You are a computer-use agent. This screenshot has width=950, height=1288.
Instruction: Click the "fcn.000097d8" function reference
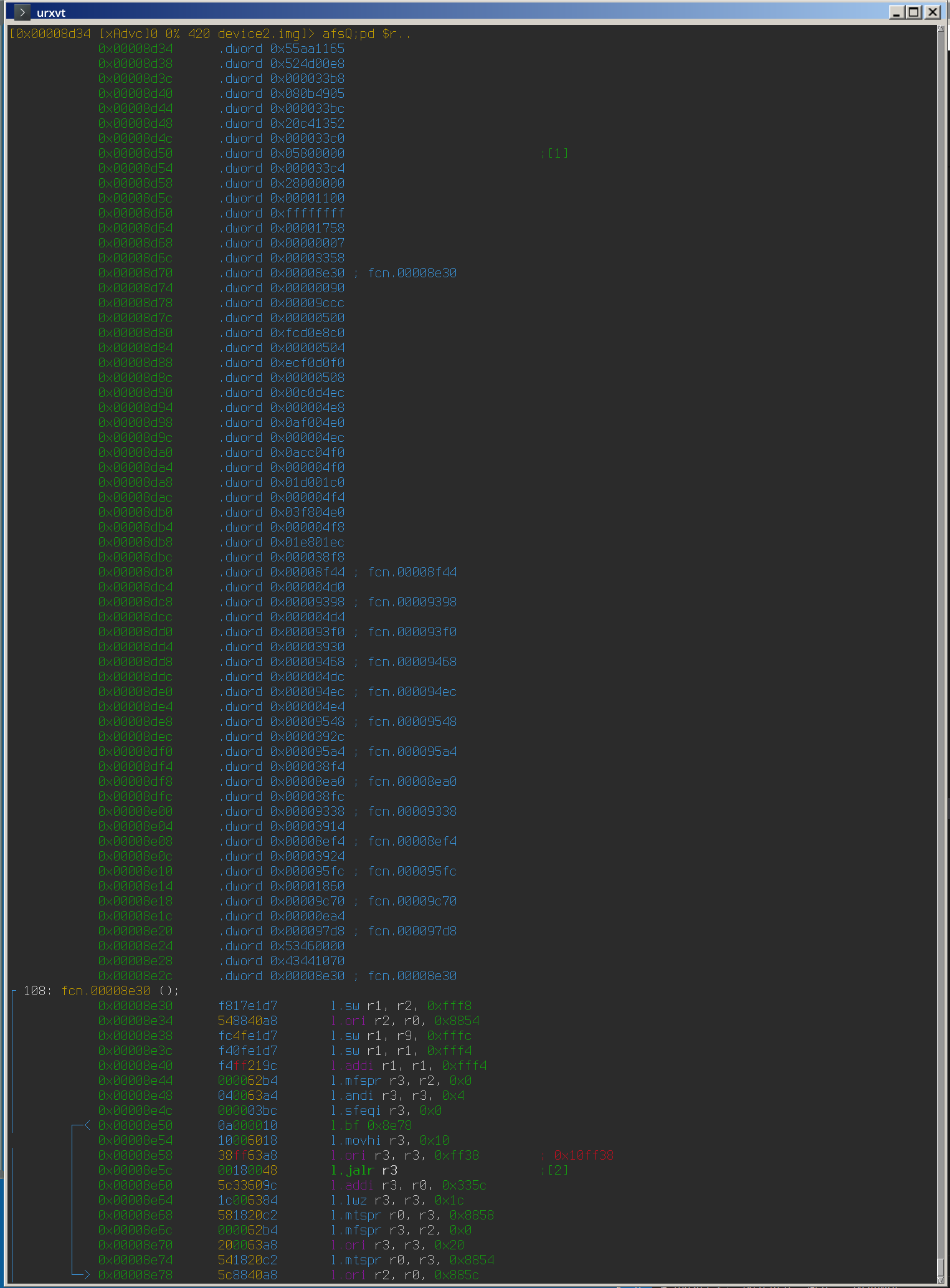[x=412, y=931]
